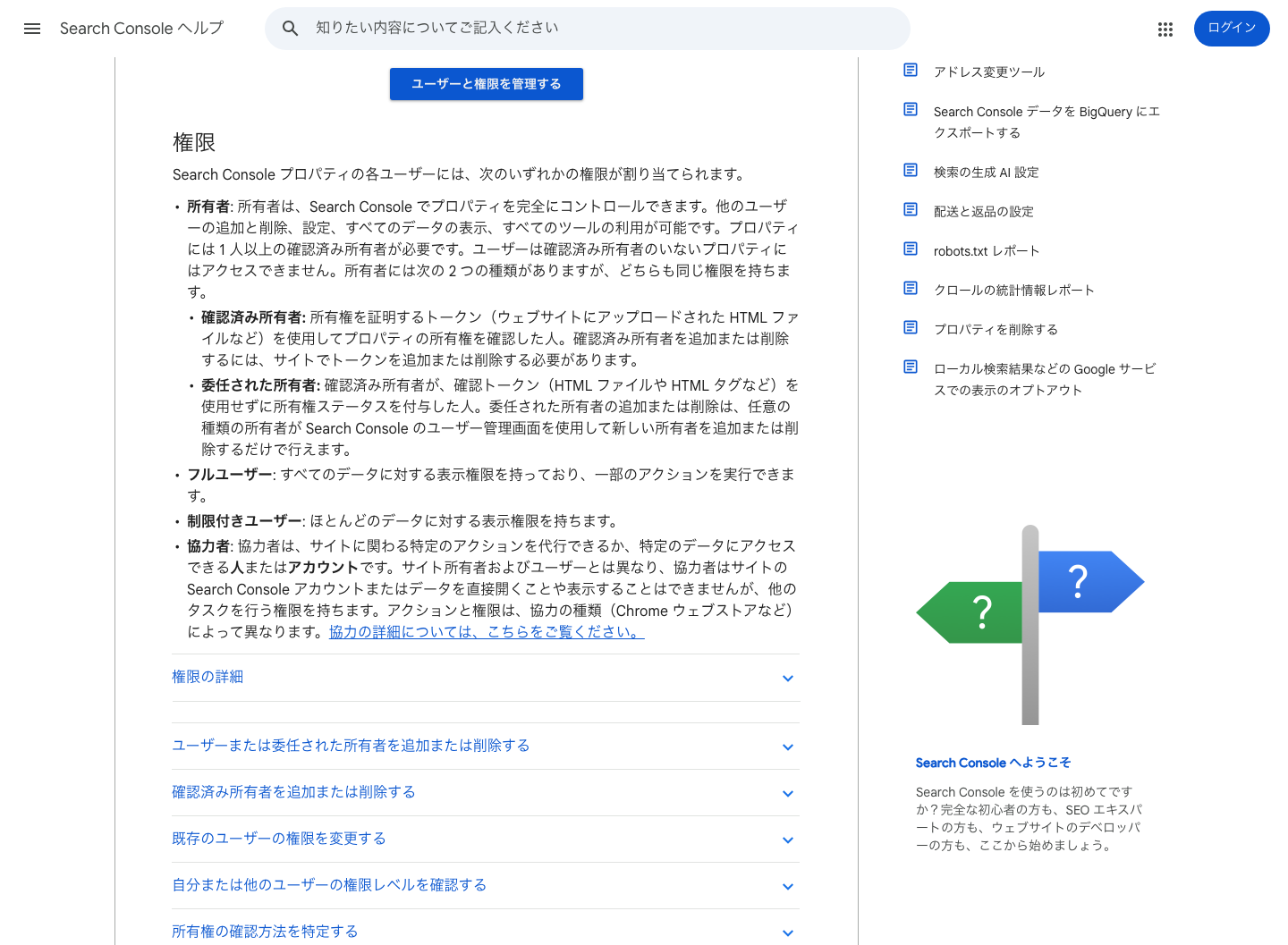This screenshot has width=1288, height=945.
Task: Click the フルユーザー bold term
Action: click(x=230, y=475)
